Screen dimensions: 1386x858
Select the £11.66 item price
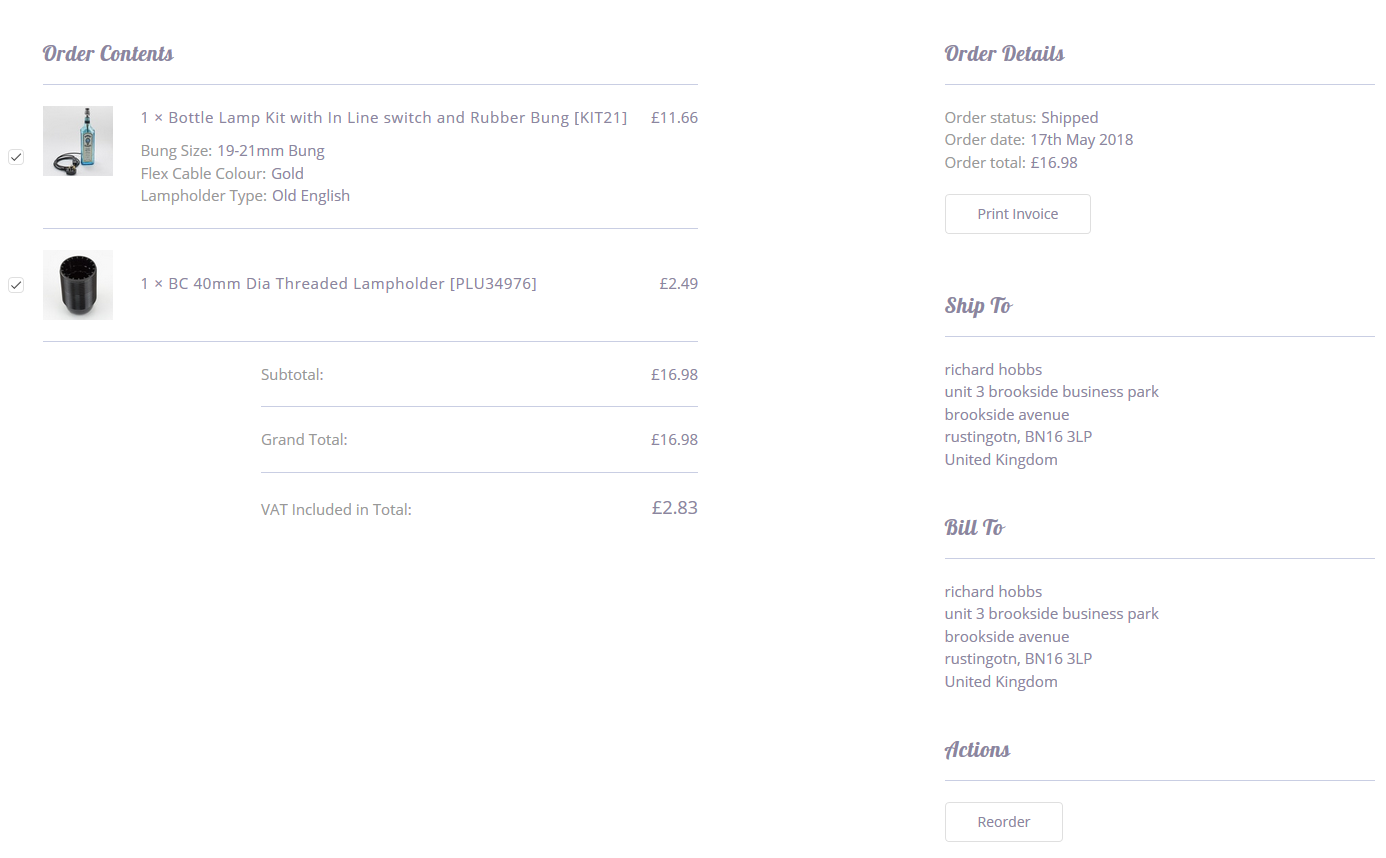coord(674,118)
